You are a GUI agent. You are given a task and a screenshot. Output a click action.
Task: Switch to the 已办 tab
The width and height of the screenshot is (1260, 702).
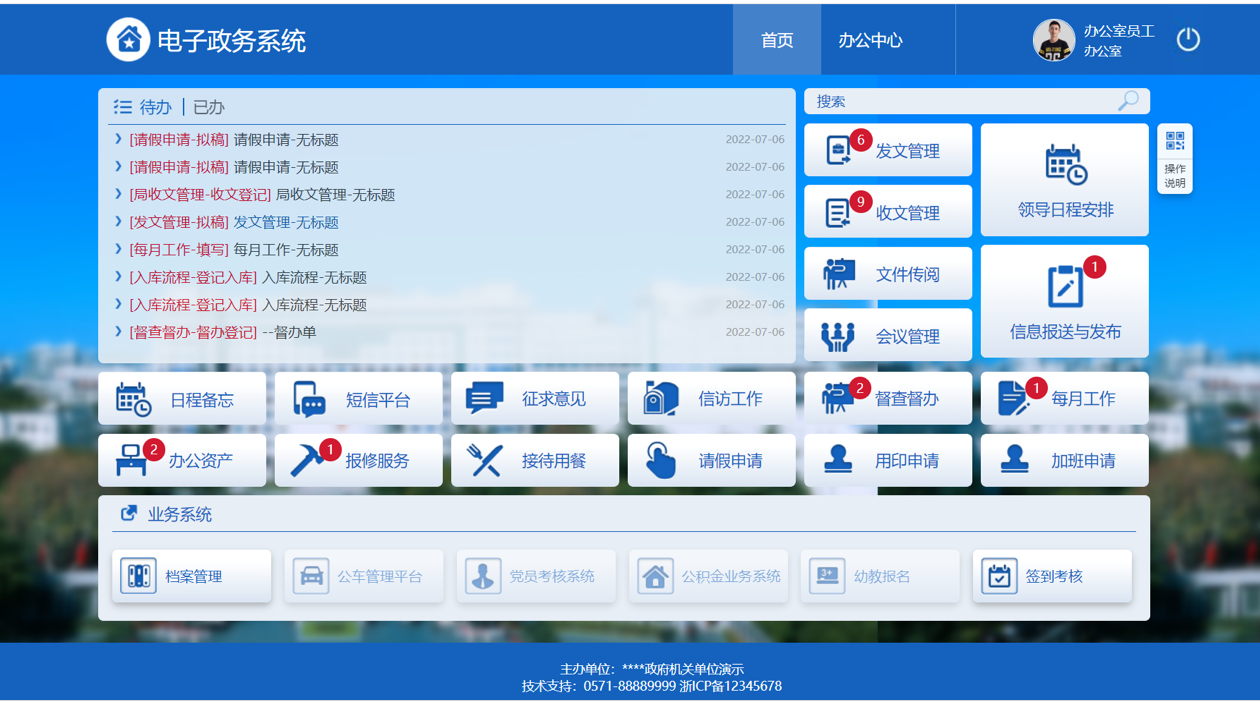(x=209, y=107)
